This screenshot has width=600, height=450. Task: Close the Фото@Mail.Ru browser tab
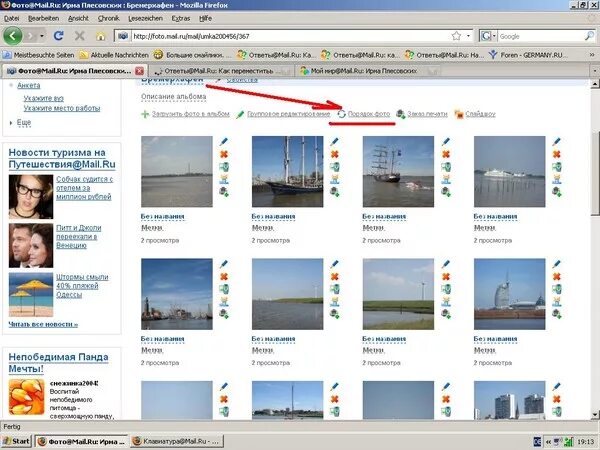click(139, 71)
